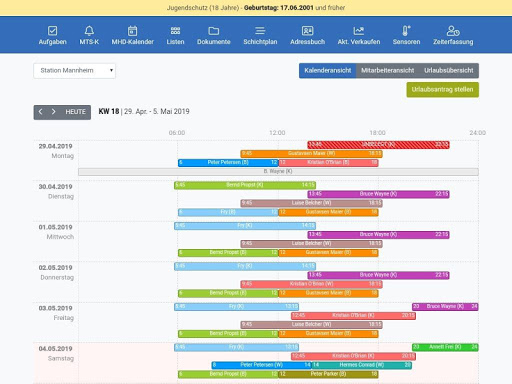The height and width of the screenshot is (384, 512).
Task: Switch to Urlaubsübersicht tab
Action: pos(449,71)
